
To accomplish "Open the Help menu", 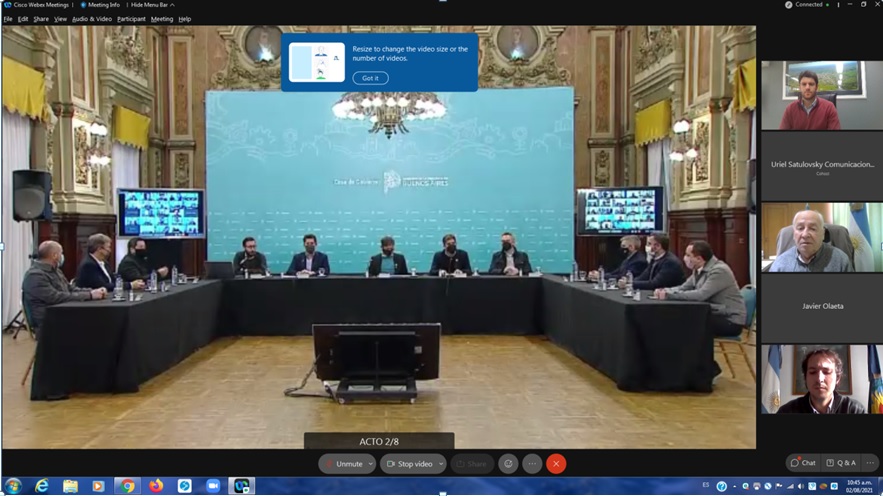I will click(185, 19).
